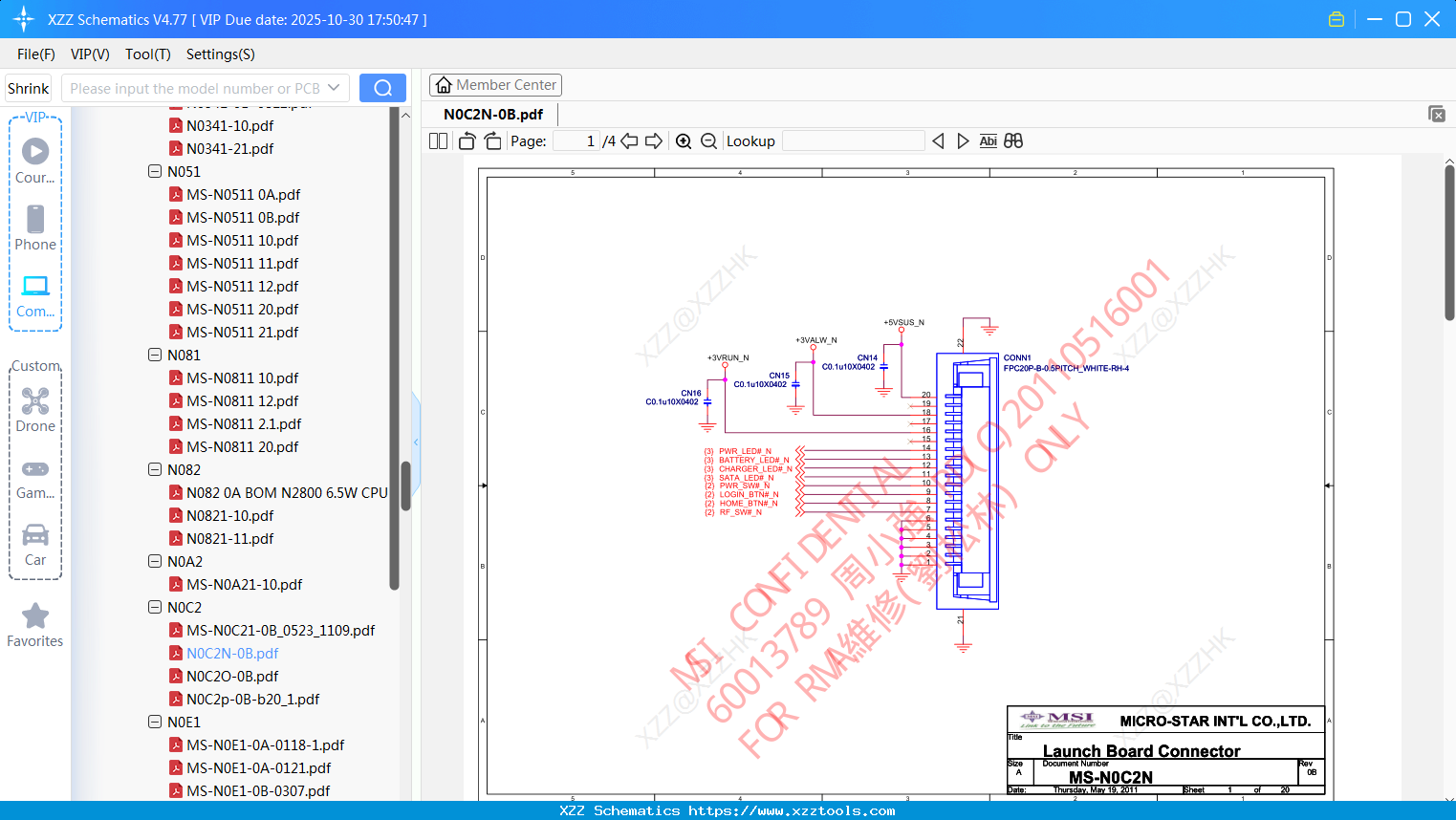Viewport: 1456px width, 820px height.
Task: Open the Drone category
Action: (35, 410)
